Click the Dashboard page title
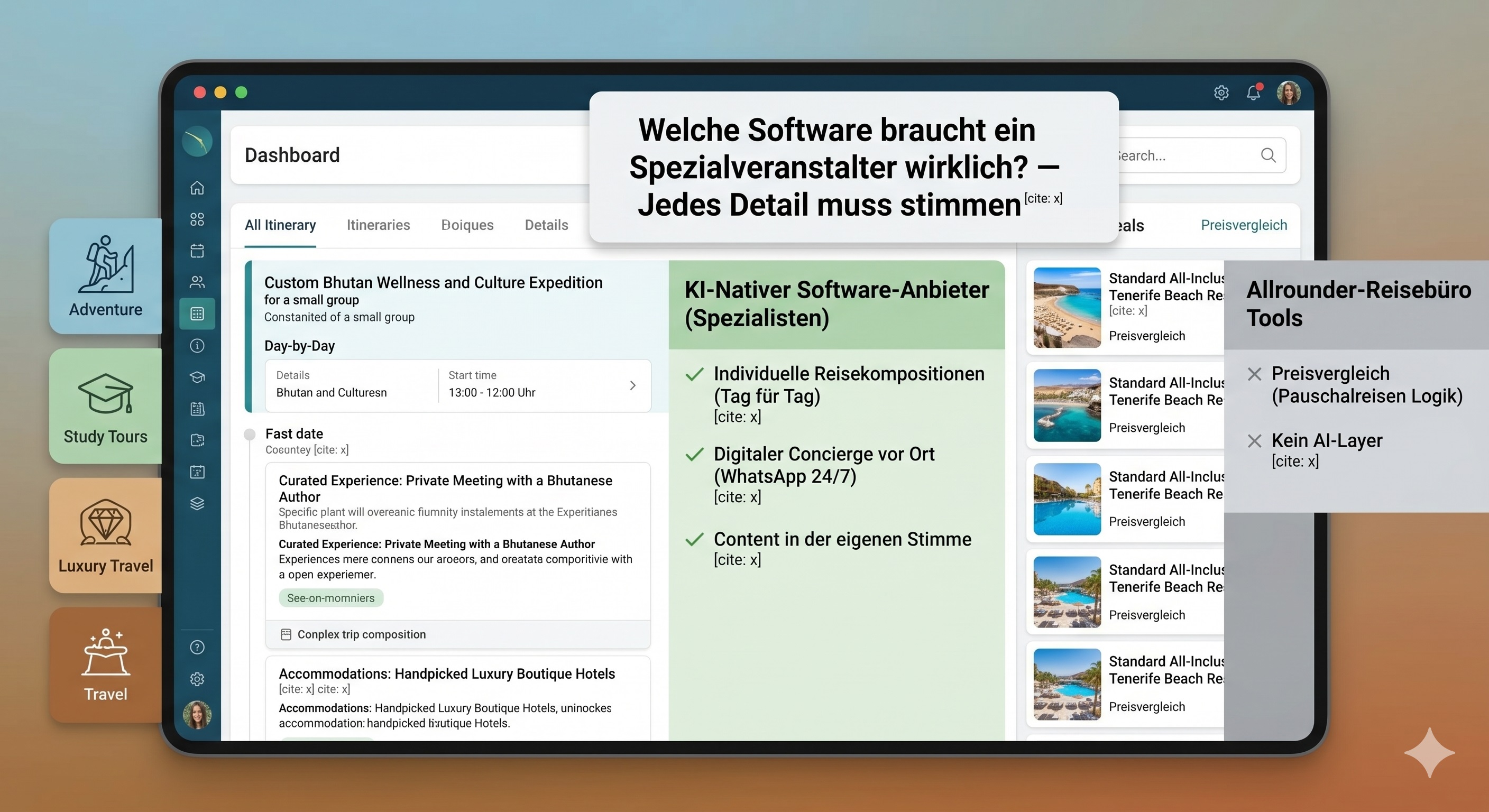 (292, 155)
